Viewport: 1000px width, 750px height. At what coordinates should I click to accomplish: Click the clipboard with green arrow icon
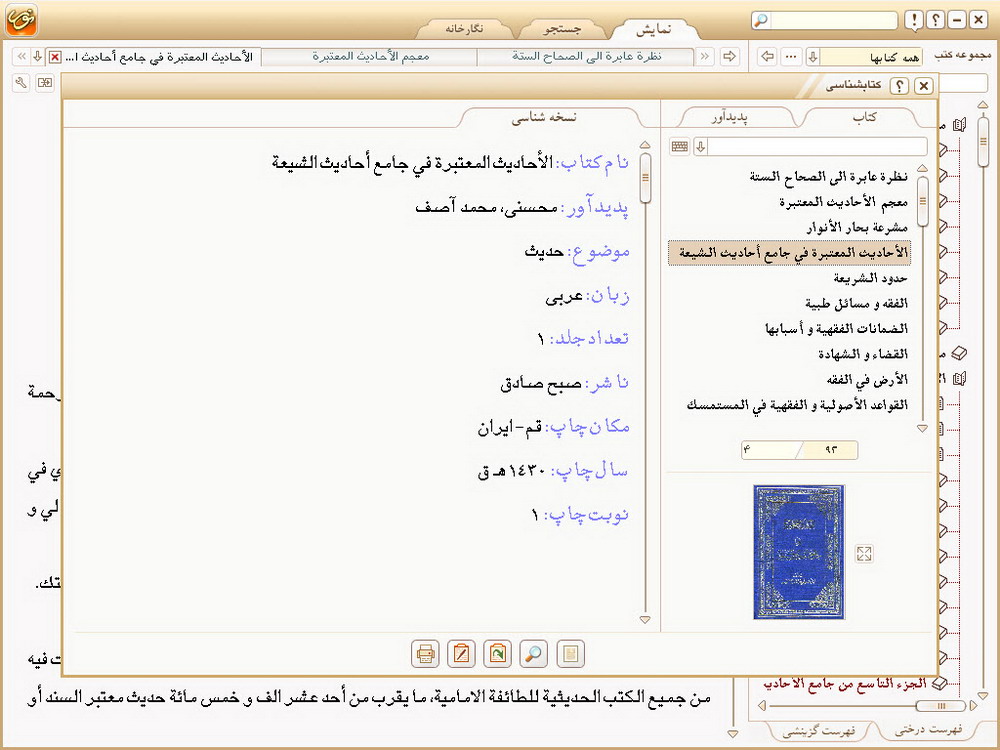pyautogui.click(x=497, y=654)
